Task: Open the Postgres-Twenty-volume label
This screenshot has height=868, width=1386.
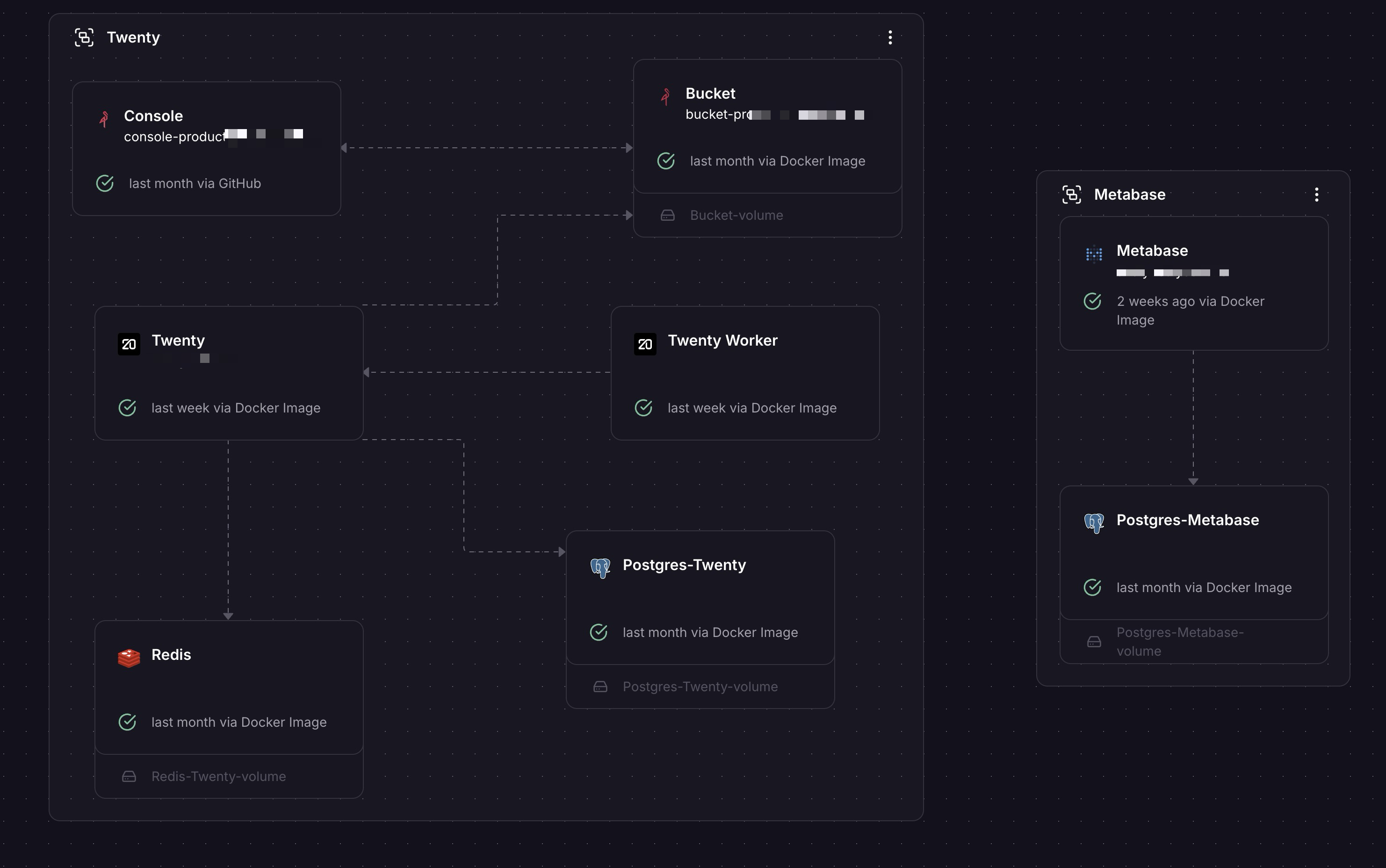Action: pyautogui.click(x=700, y=687)
